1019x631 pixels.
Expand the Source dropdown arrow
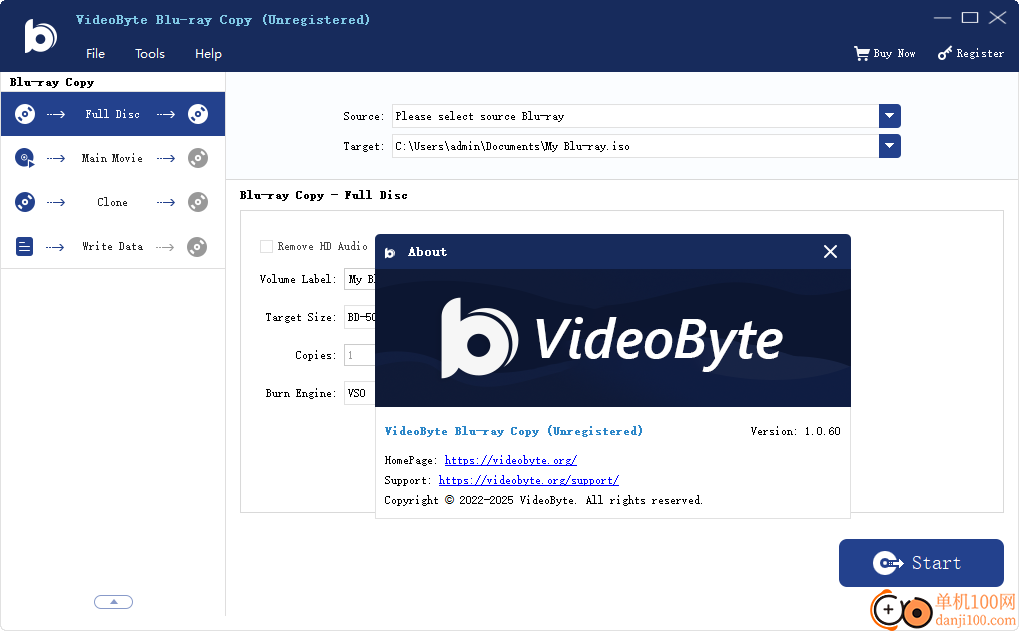pyautogui.click(x=890, y=116)
